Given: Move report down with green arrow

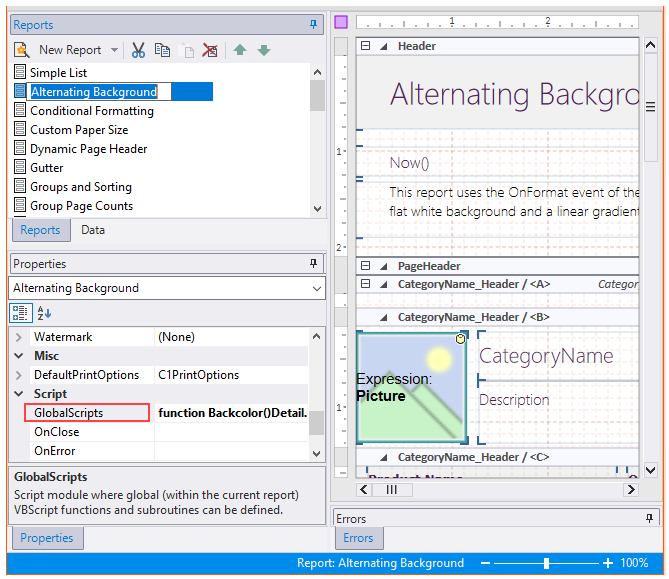Looking at the screenshot, I should [x=264, y=50].
